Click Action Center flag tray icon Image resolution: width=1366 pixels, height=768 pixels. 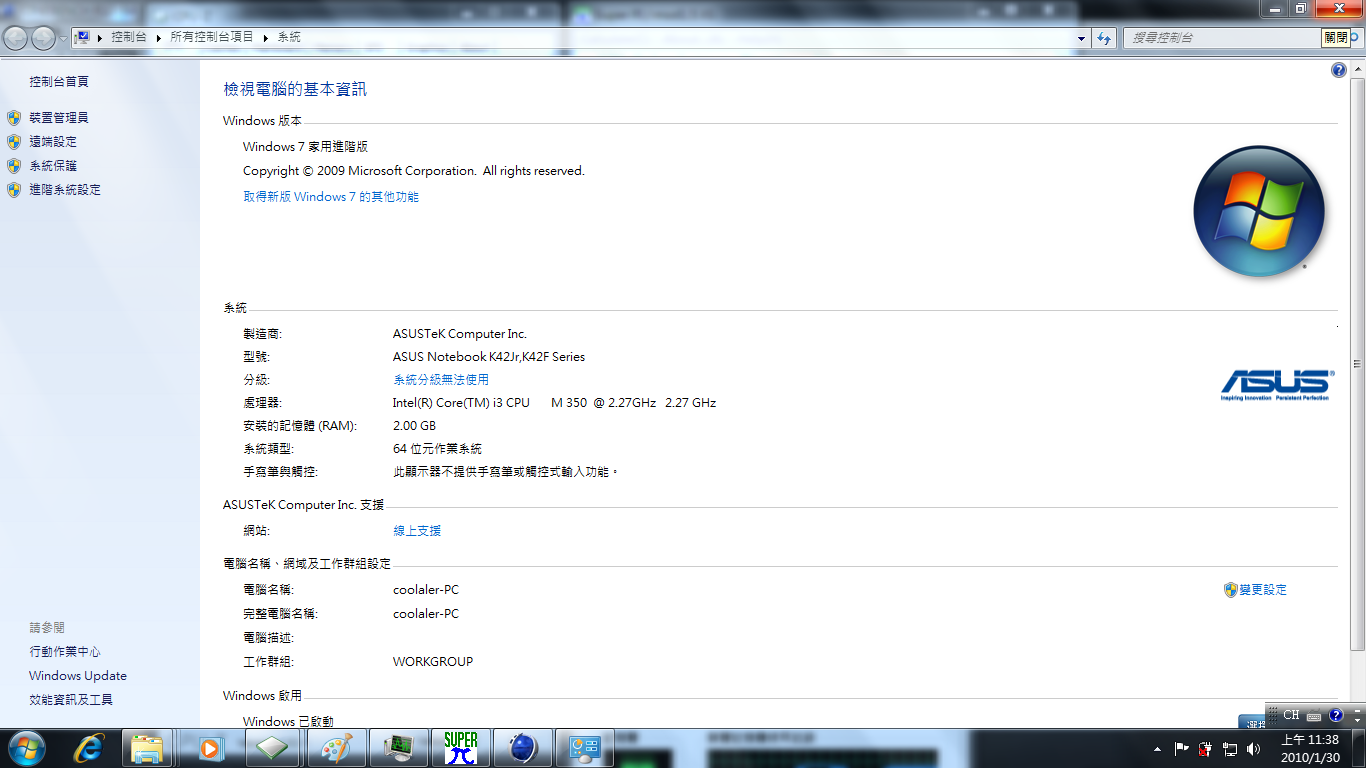1182,749
